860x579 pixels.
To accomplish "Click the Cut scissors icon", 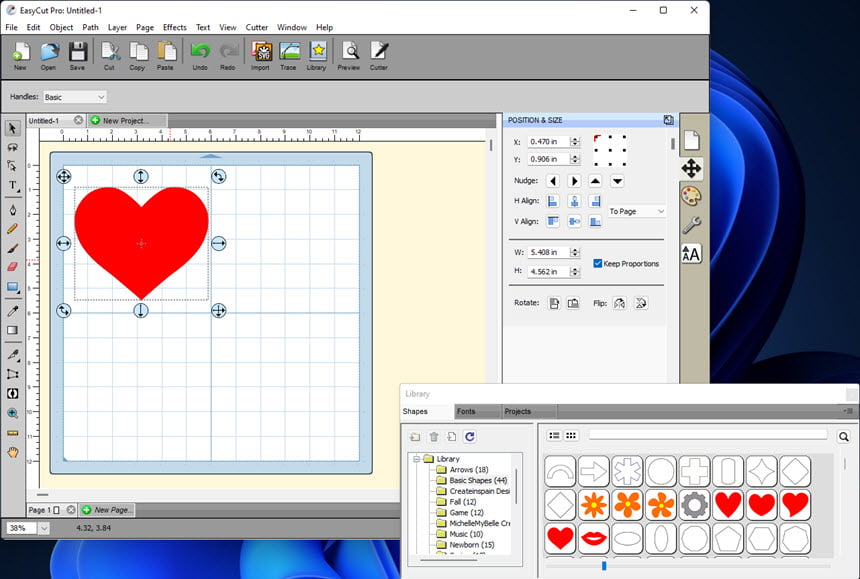I will pos(110,55).
